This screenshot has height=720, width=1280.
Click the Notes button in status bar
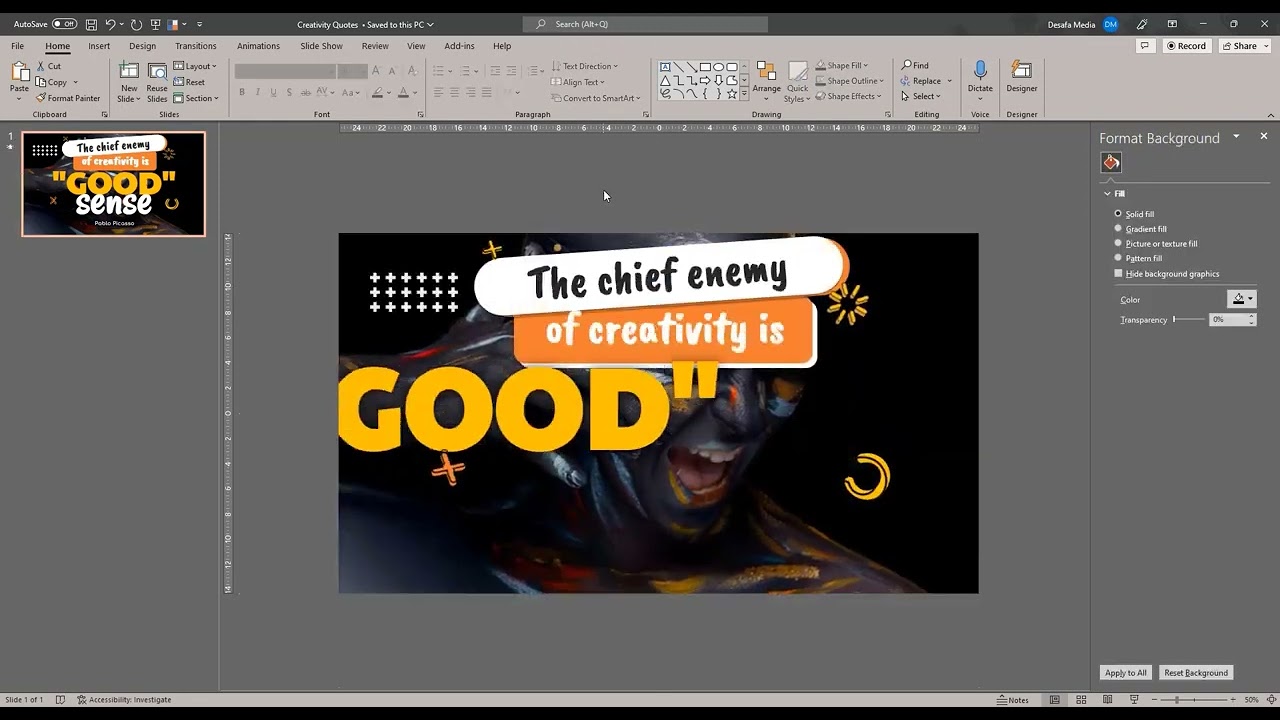[x=1013, y=700]
